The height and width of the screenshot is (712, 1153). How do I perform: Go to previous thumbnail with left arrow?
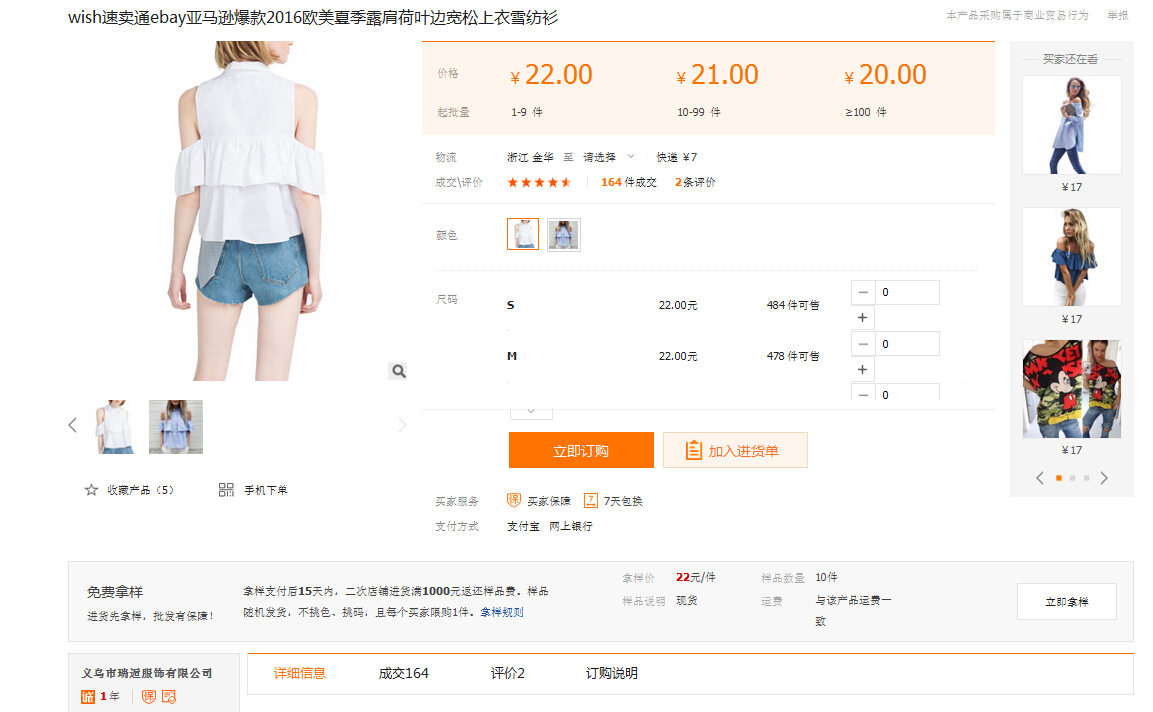pyautogui.click(x=72, y=425)
